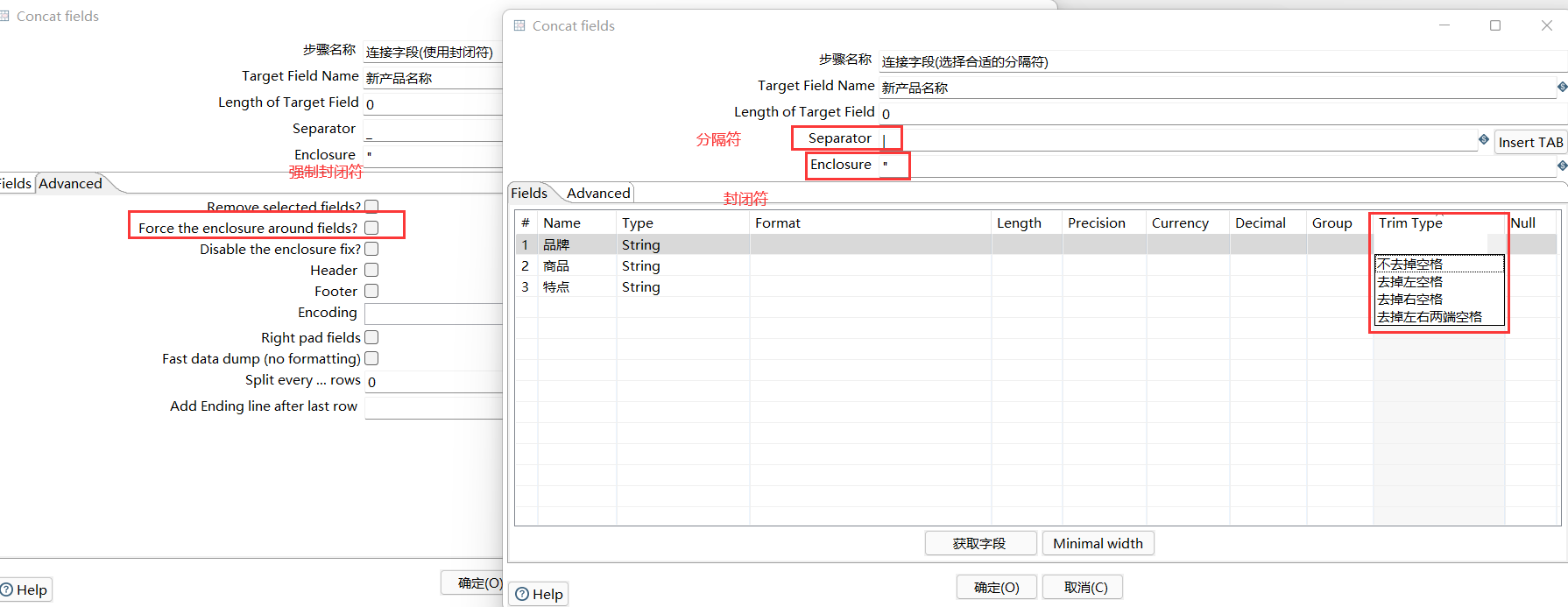Image resolution: width=1568 pixels, height=607 pixels.
Task: Click the variable diamond icon beside Enclosure field
Action: pos(1562,166)
